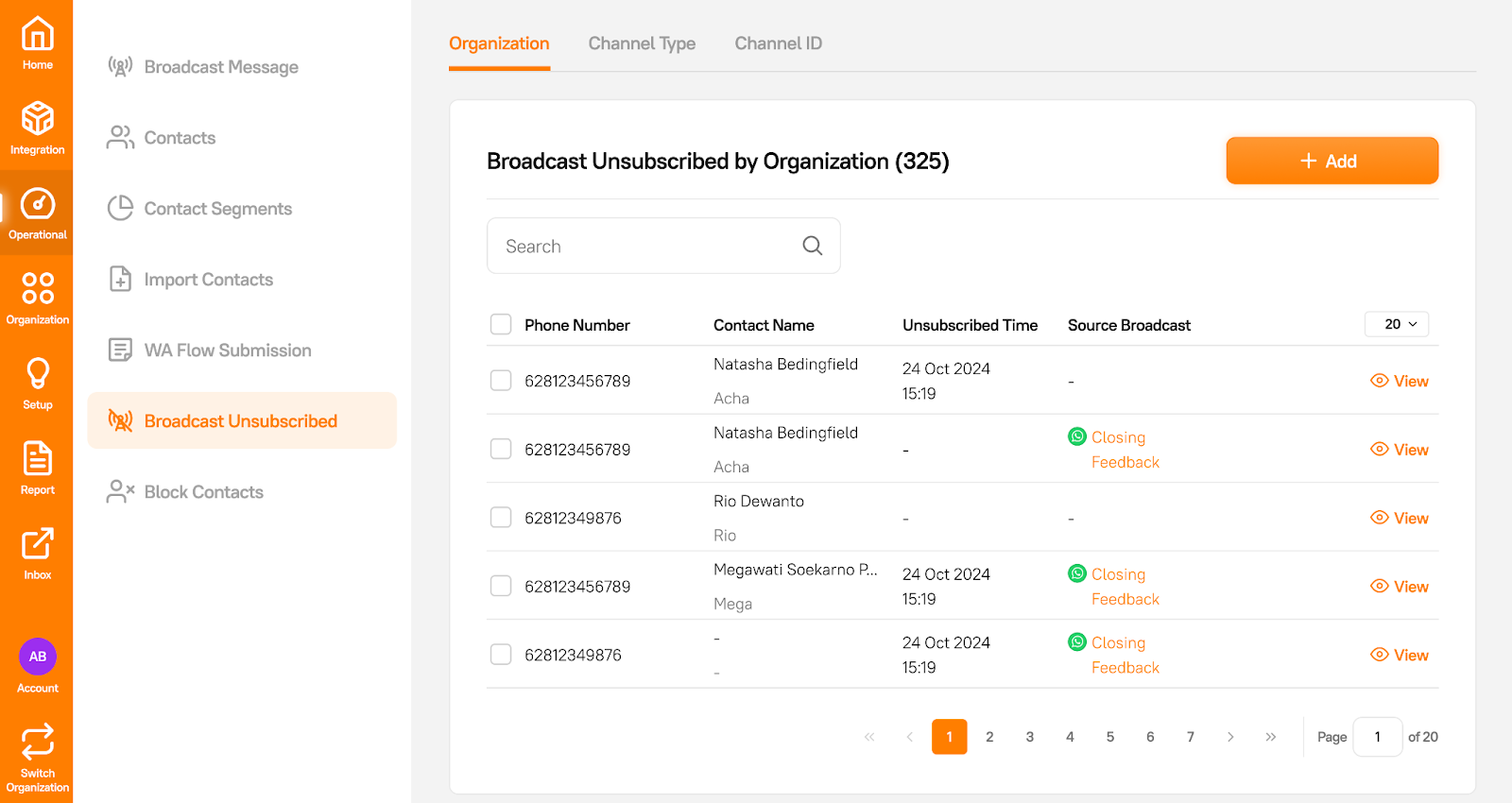Select the Operational gauge icon
Viewport: 1512px width, 803px height.
pyautogui.click(x=37, y=204)
